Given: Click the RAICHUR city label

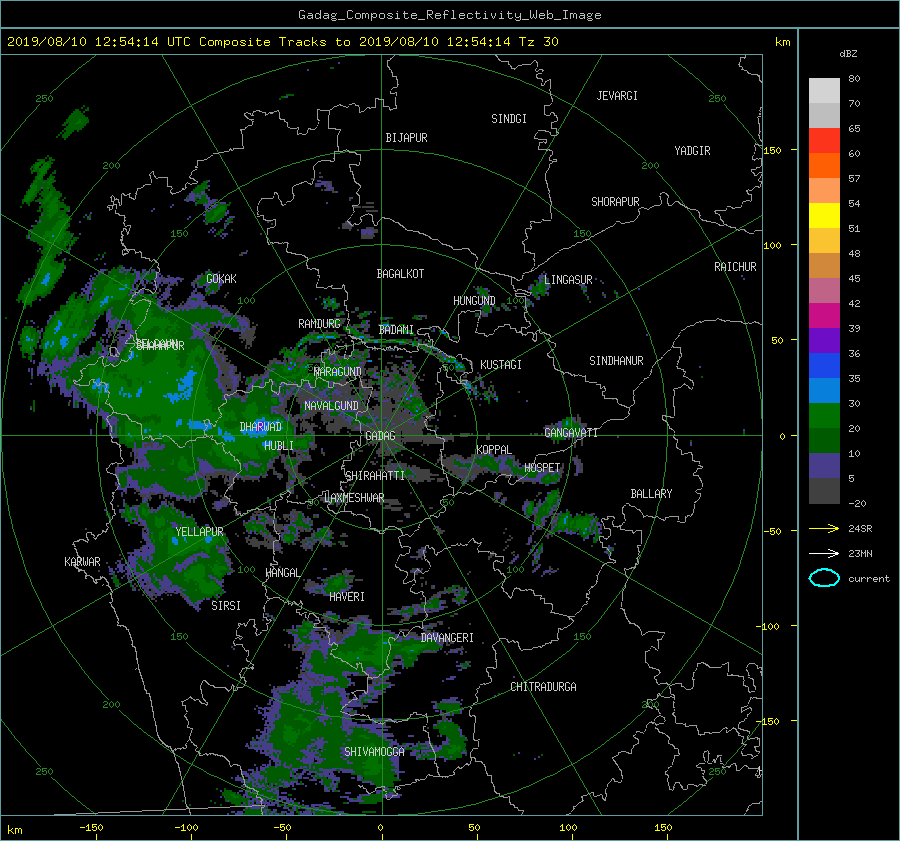Looking at the screenshot, I should [x=735, y=267].
